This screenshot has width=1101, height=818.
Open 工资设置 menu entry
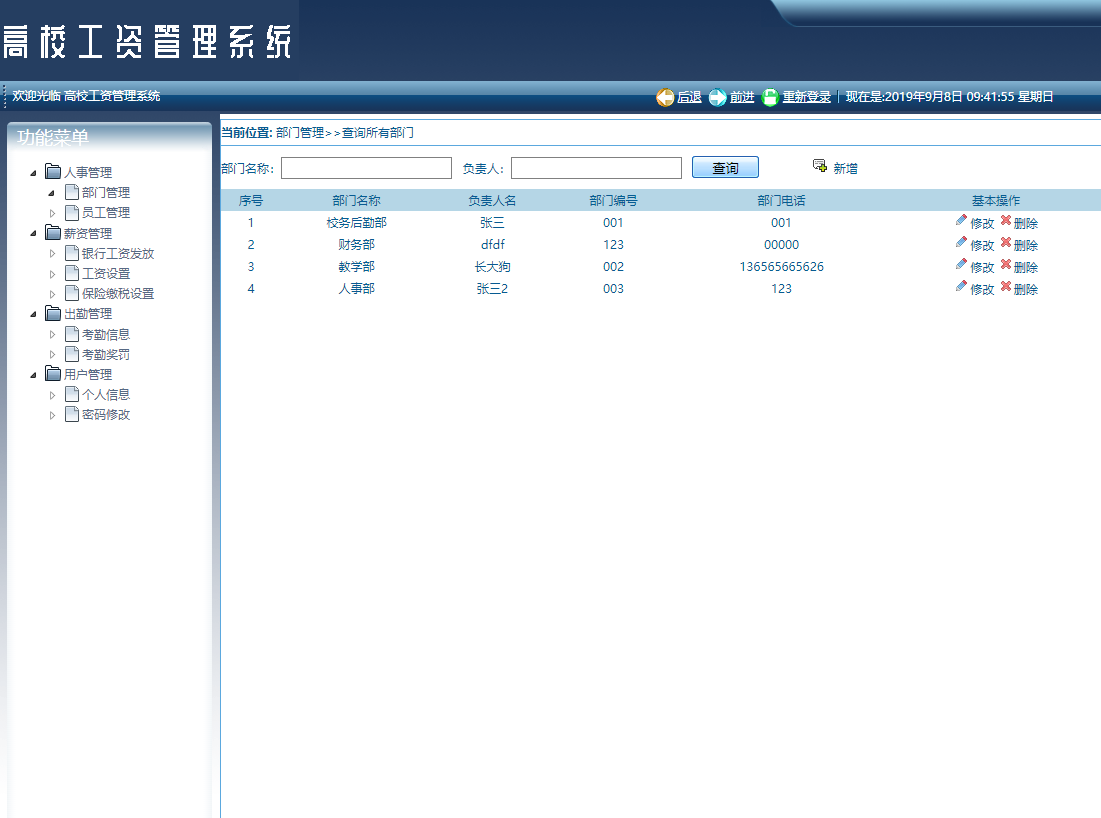(106, 274)
